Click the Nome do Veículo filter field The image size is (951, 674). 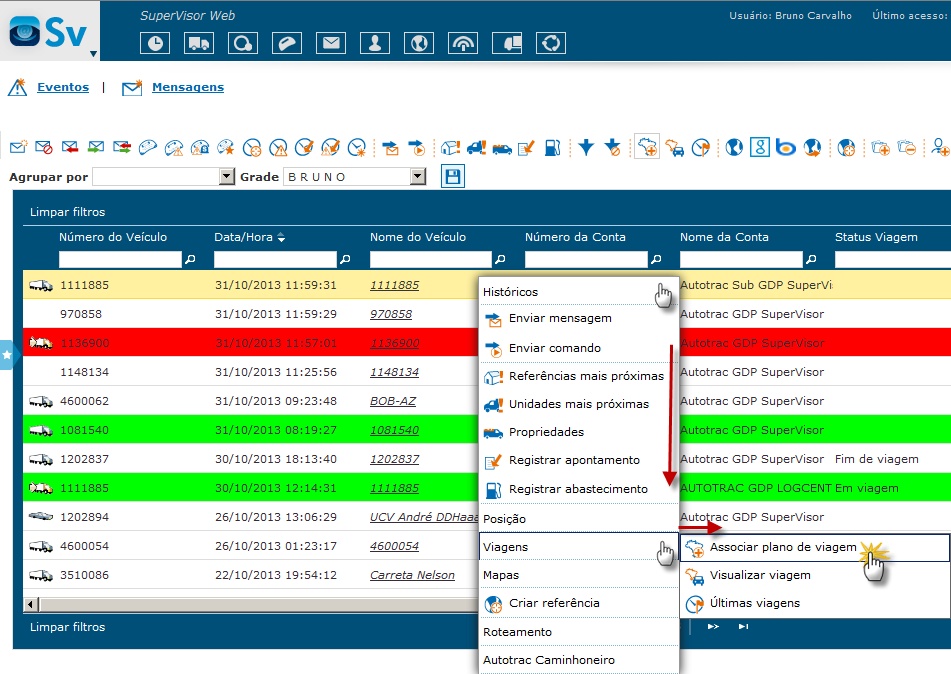pyautogui.click(x=431, y=259)
